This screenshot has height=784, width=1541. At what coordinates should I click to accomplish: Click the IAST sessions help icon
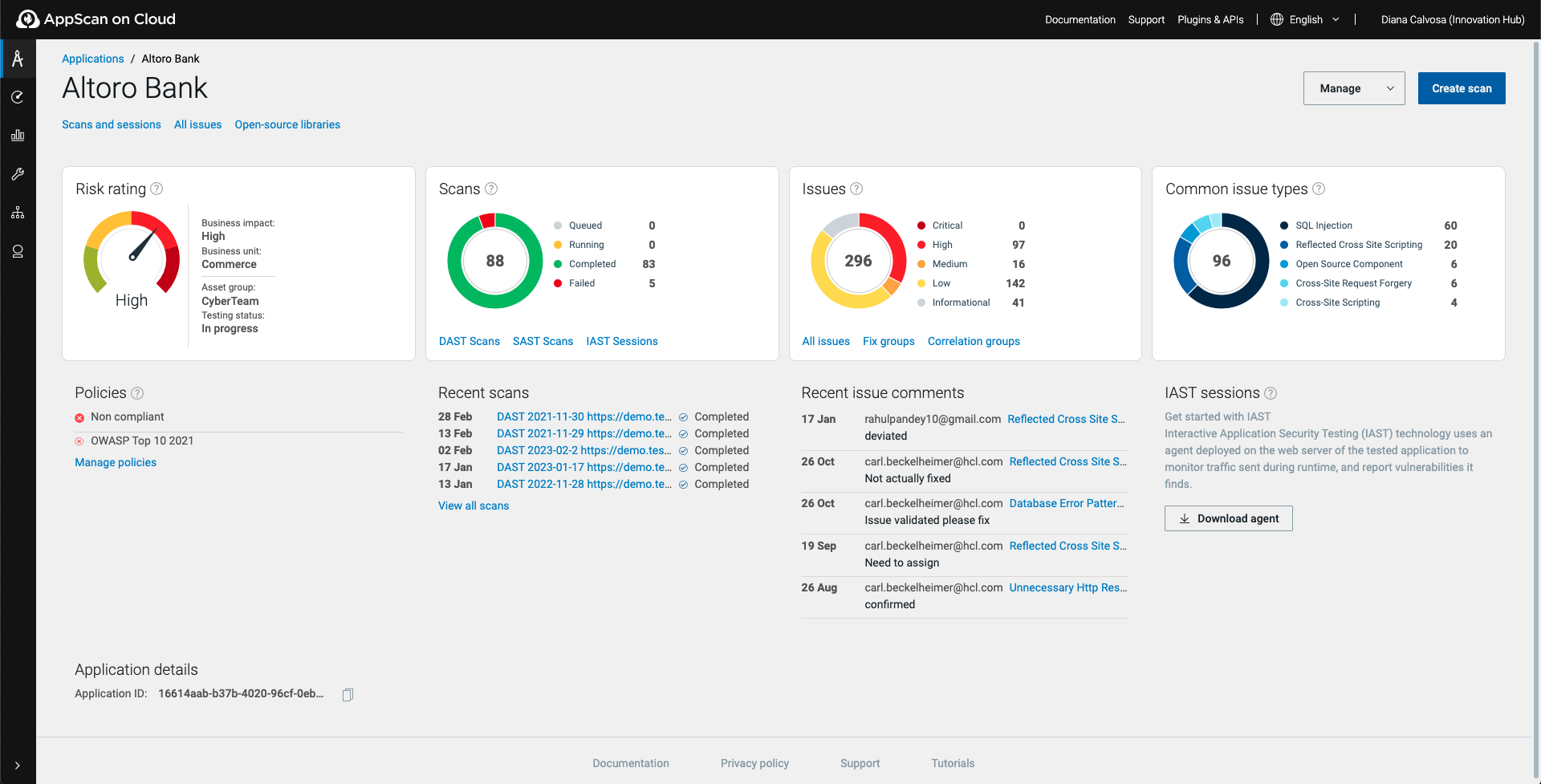click(x=1271, y=393)
